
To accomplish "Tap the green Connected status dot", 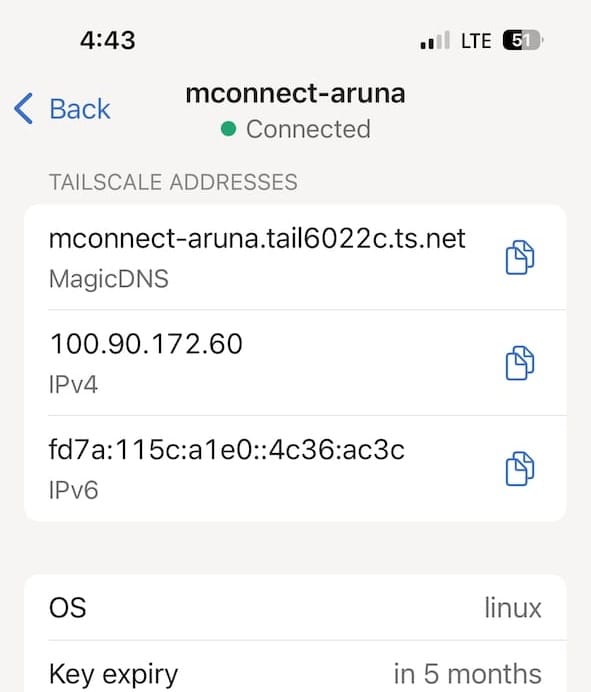I will [x=228, y=129].
